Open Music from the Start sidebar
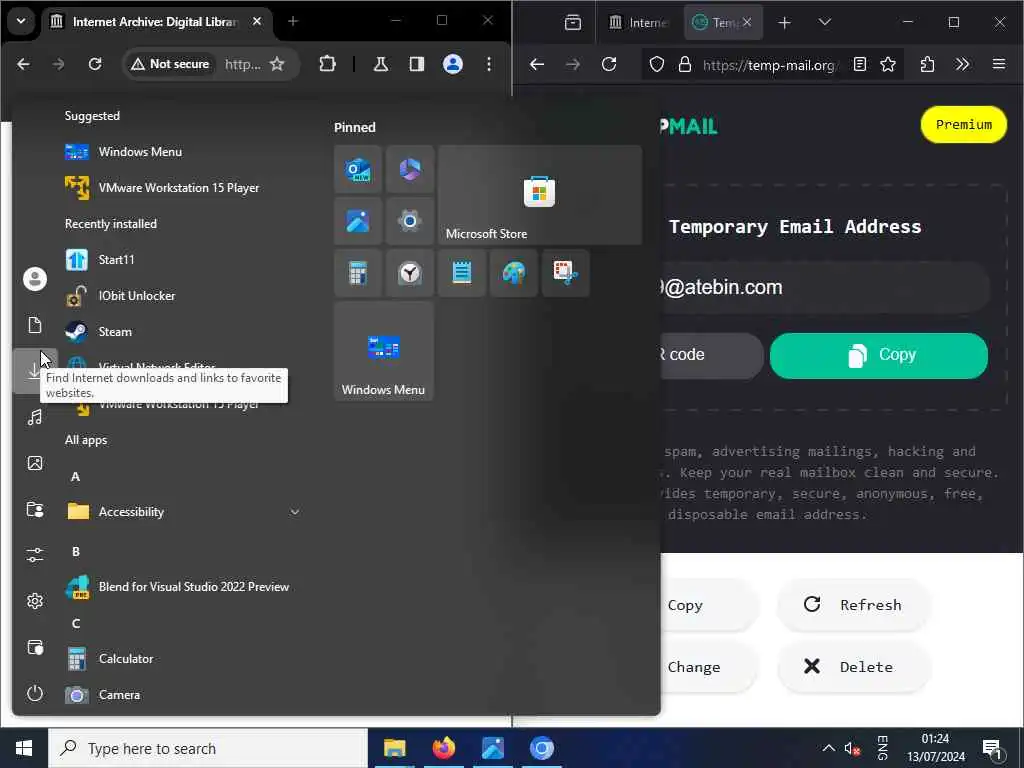The height and width of the screenshot is (768, 1024). pyautogui.click(x=35, y=417)
